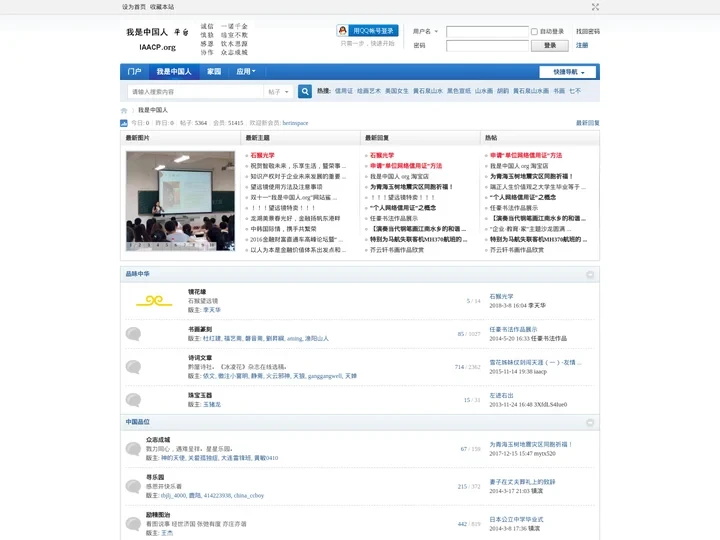Viewport: 720px width, 540px height.
Task: Open the 众志成城 forum title
Action: [x=158, y=439]
